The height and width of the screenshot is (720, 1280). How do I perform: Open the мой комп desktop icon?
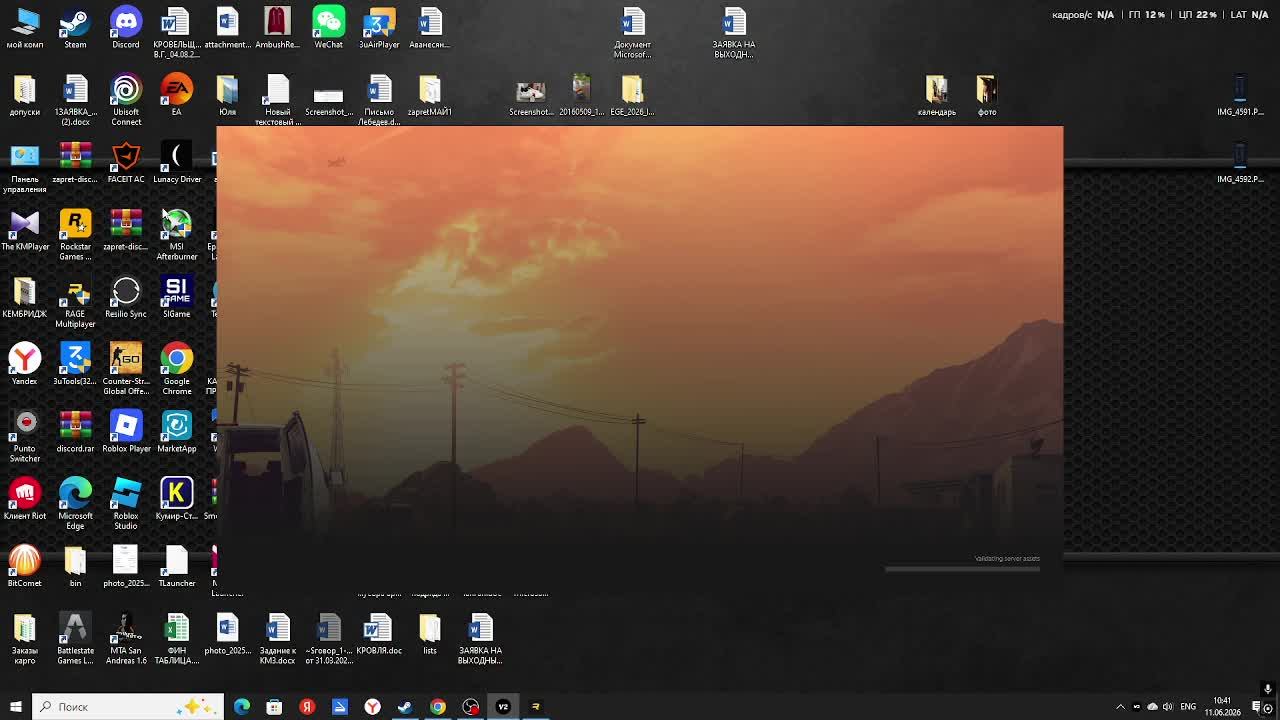[25, 27]
